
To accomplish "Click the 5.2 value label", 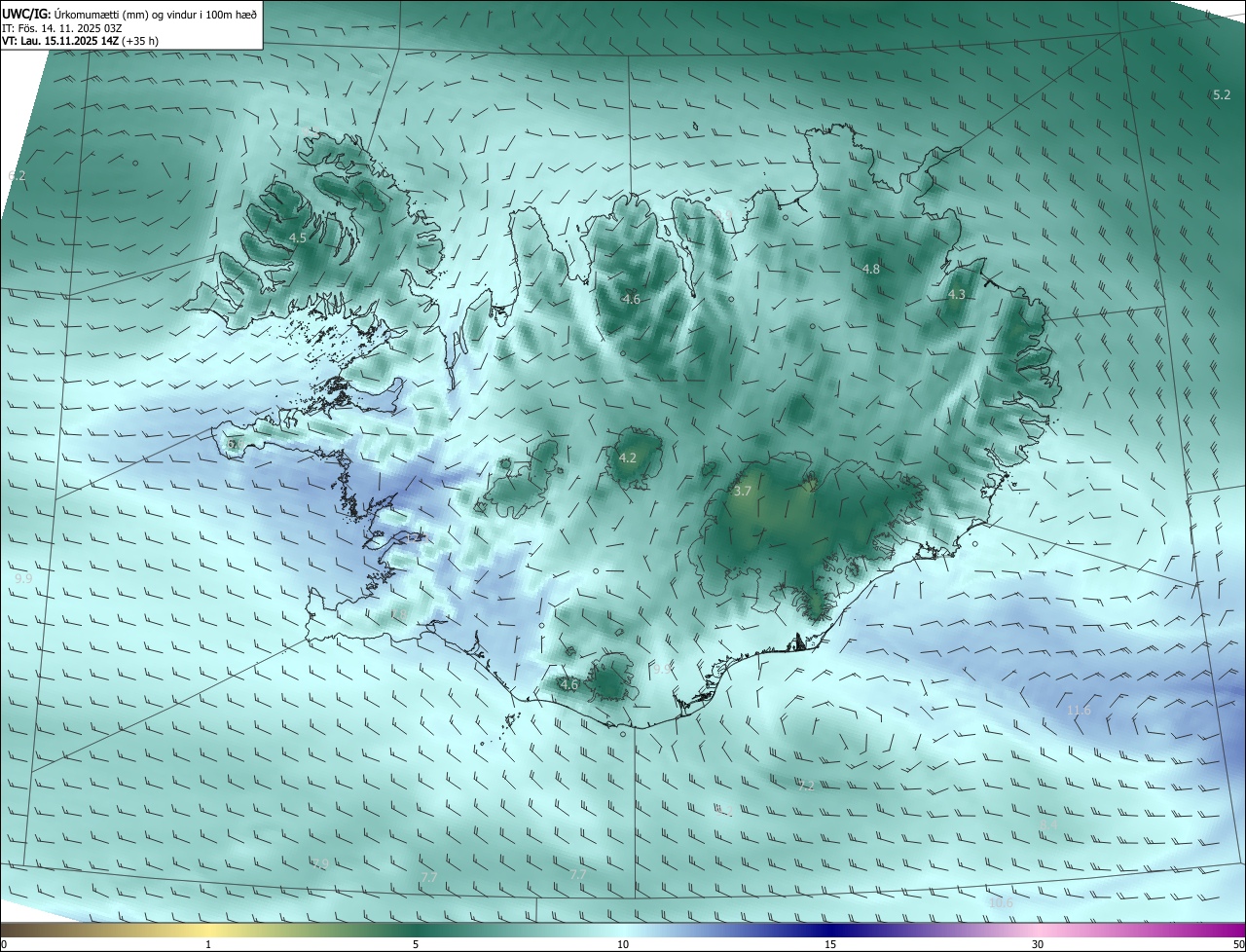I will pyautogui.click(x=1222, y=94).
